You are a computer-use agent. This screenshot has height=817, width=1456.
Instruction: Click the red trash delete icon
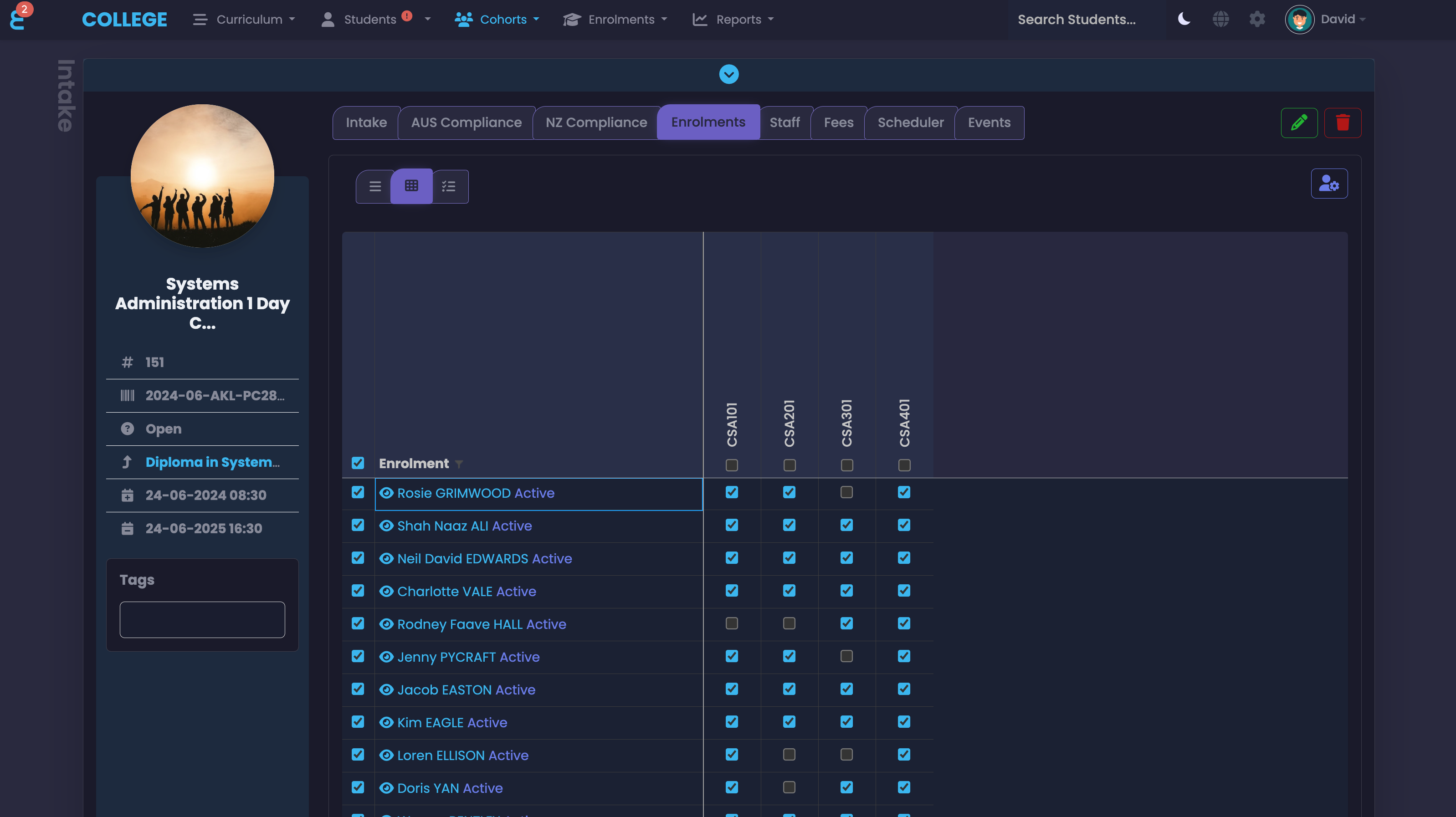(1343, 123)
